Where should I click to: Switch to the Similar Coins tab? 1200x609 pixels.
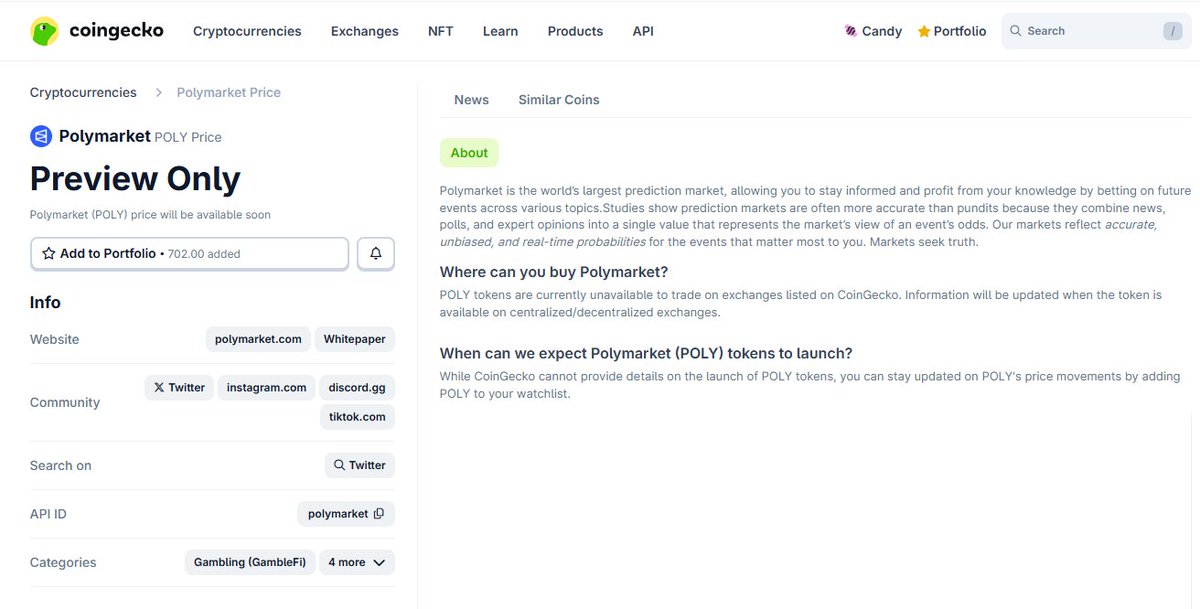[559, 100]
